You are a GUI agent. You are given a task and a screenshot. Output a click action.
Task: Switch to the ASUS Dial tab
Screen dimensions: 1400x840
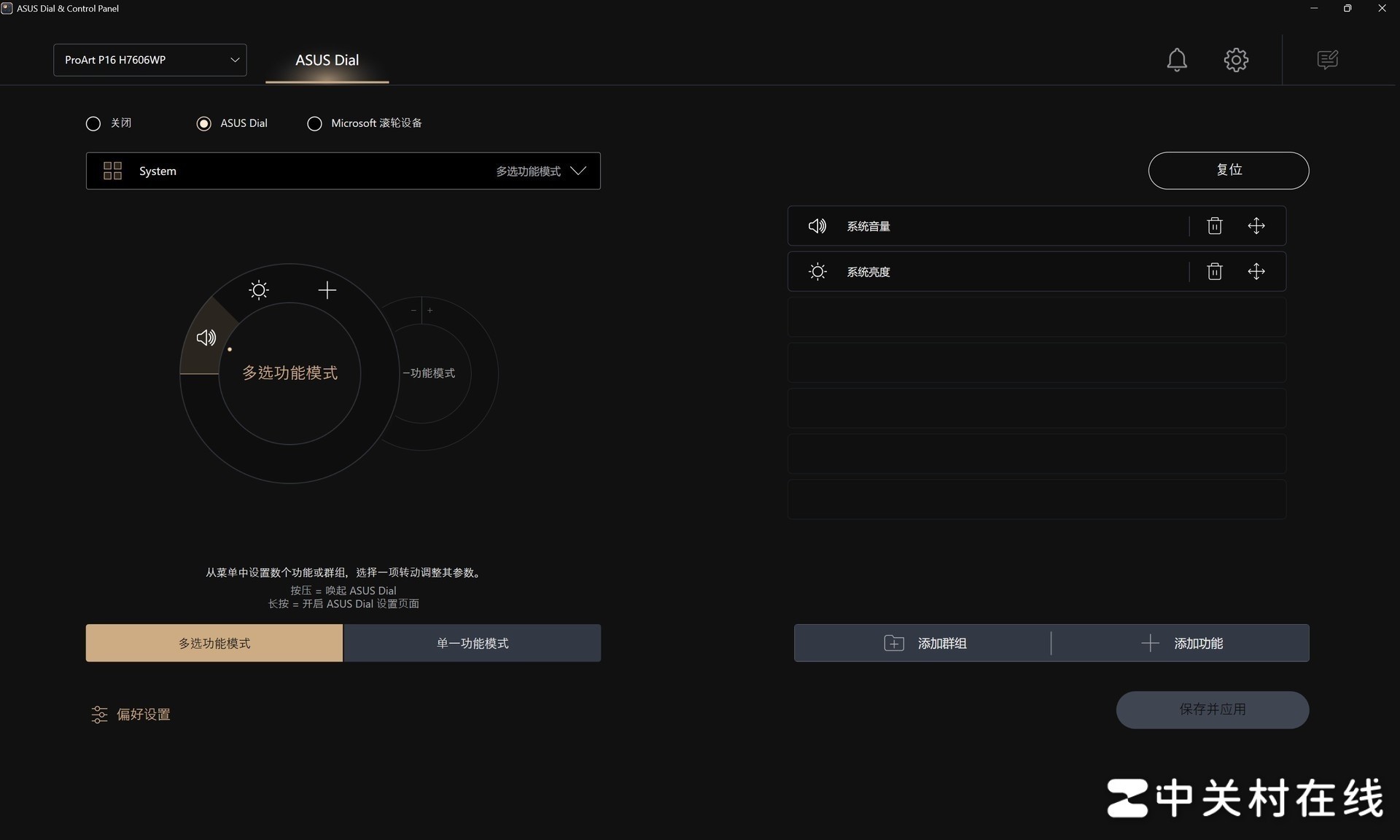327,61
